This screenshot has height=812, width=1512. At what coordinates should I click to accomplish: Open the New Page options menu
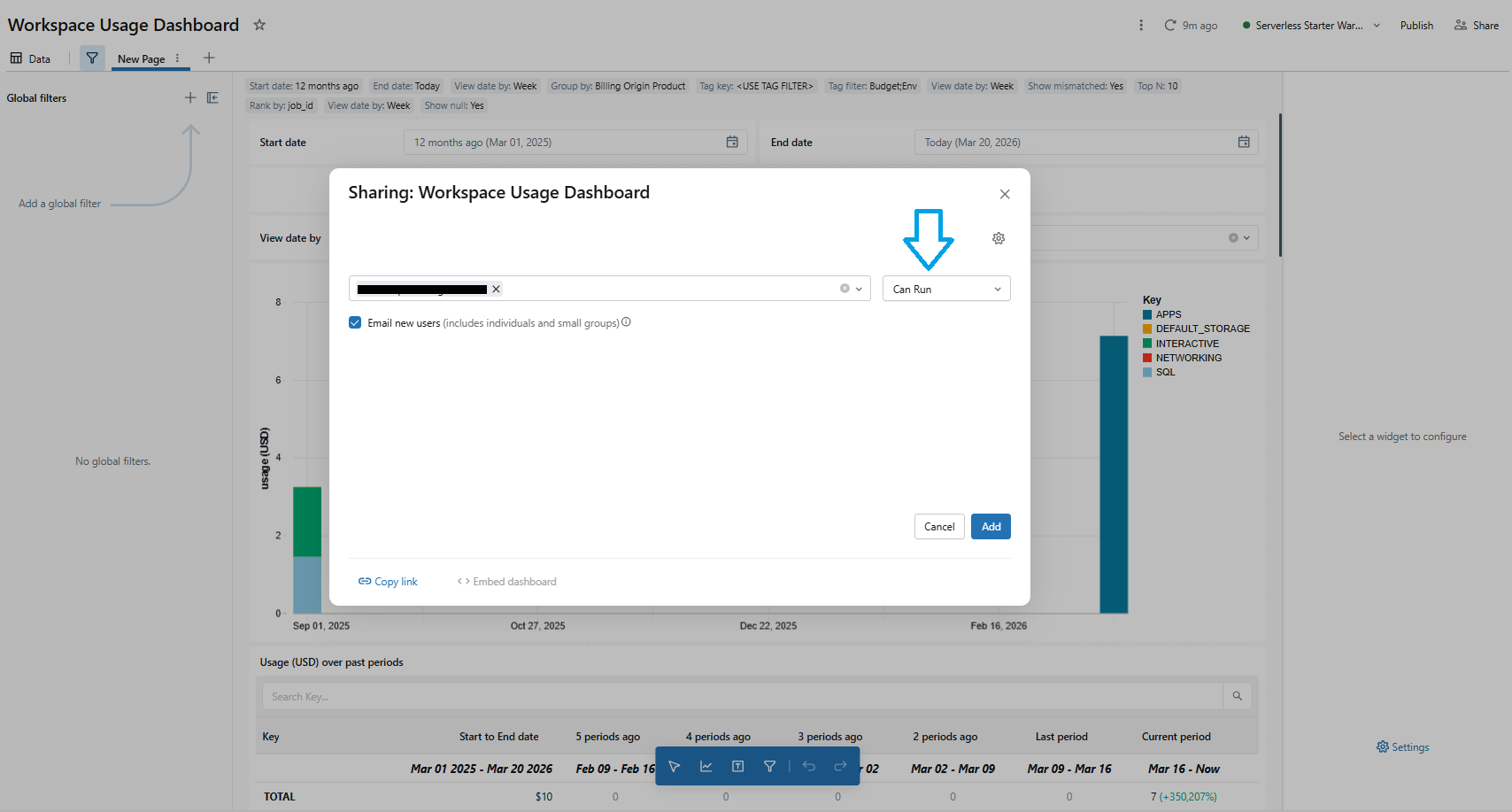click(x=176, y=58)
